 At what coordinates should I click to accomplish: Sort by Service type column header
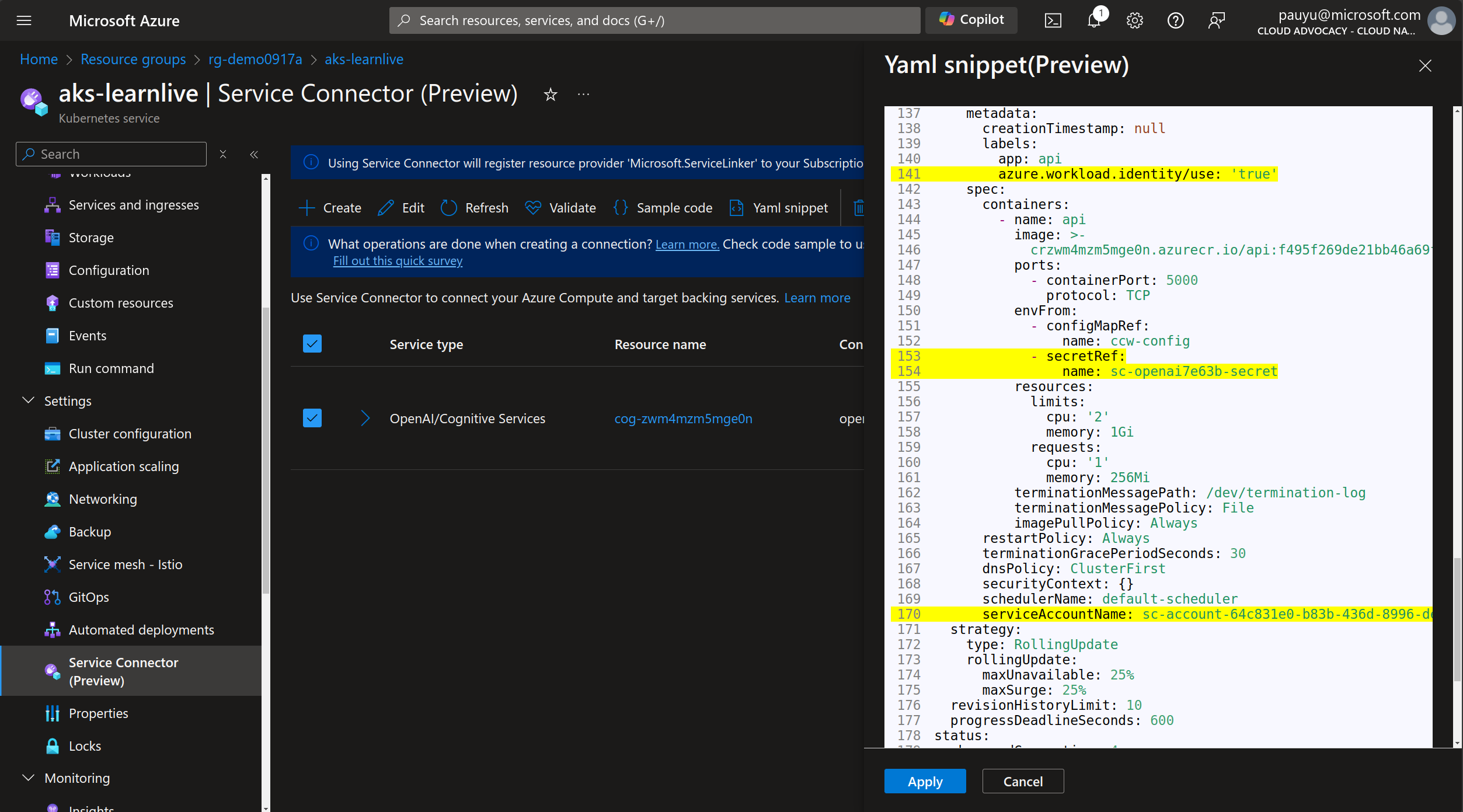pos(426,344)
